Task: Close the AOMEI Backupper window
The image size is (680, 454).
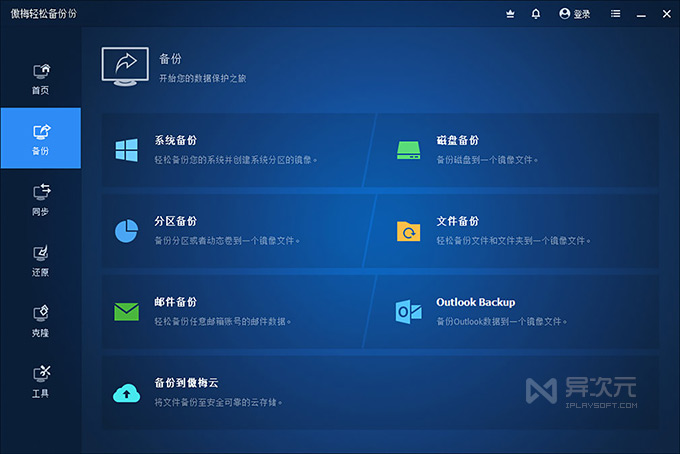Action: [x=667, y=14]
